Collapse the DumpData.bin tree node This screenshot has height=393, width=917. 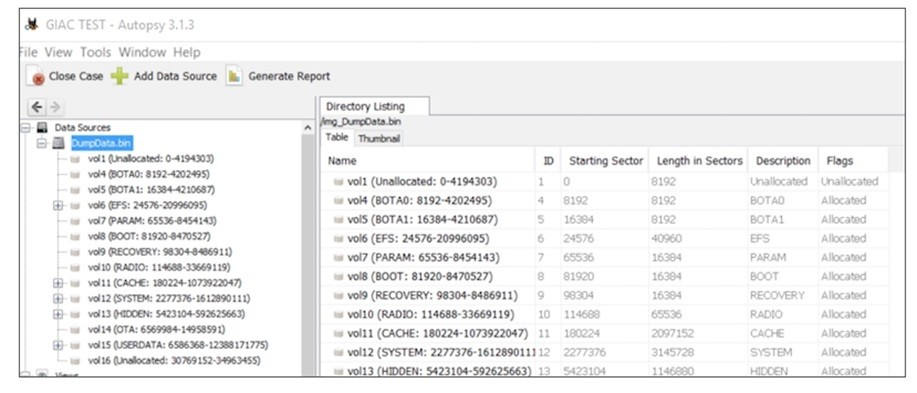pyautogui.click(x=41, y=143)
